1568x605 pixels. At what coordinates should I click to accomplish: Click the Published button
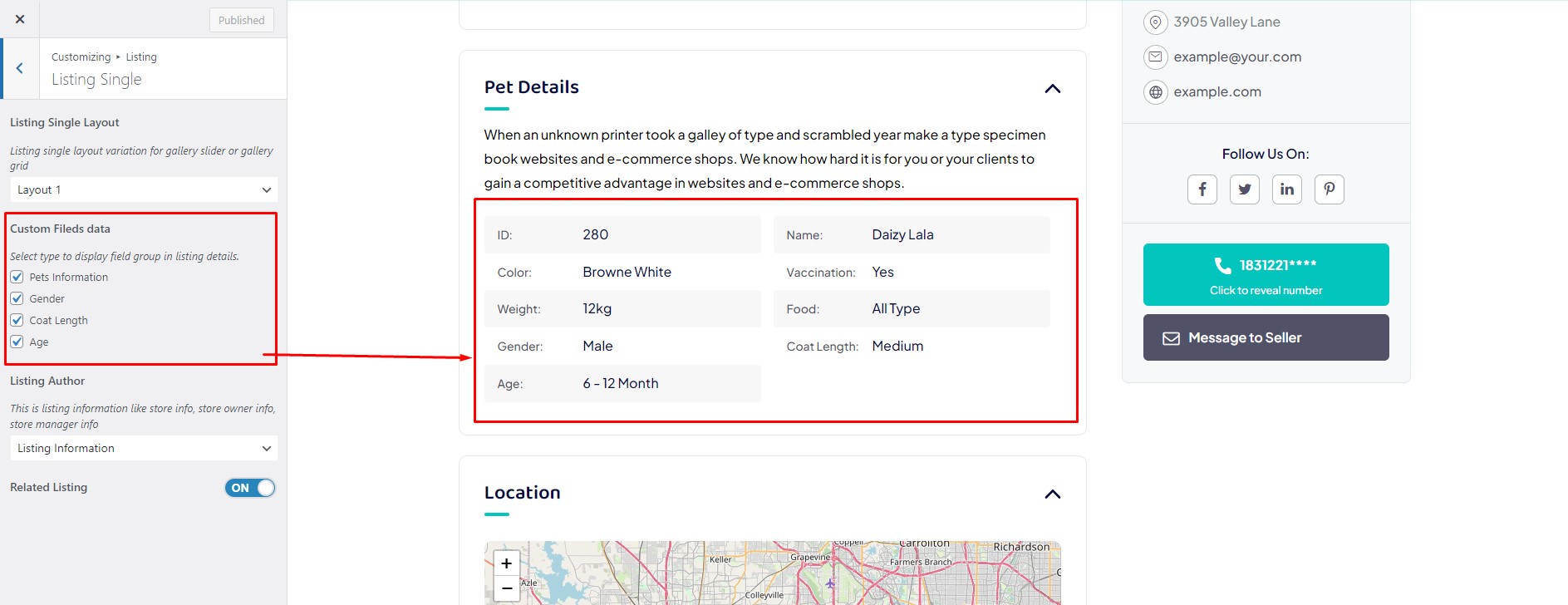pos(242,20)
